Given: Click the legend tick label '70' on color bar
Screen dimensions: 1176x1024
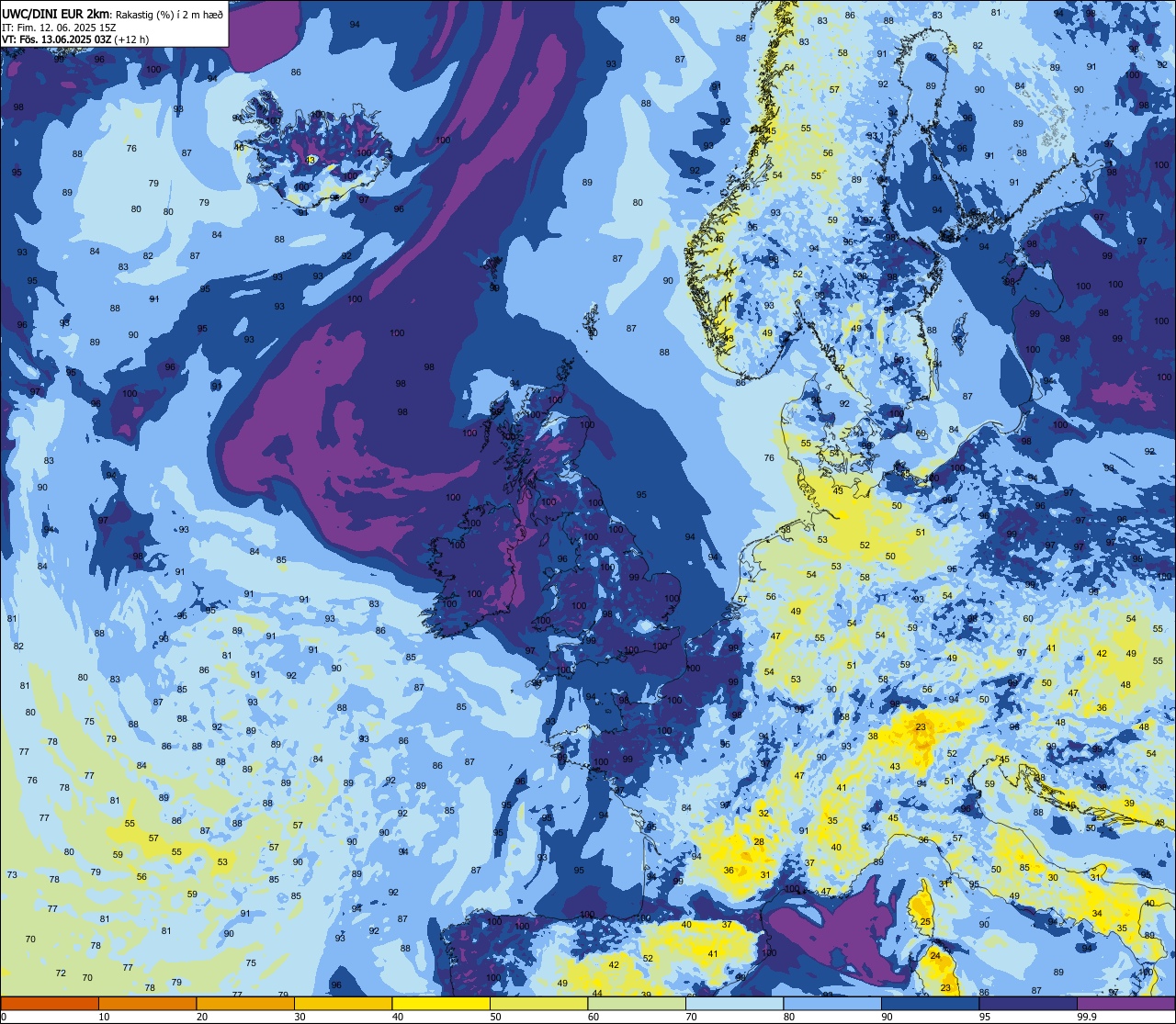Looking at the screenshot, I should pos(692,1017).
